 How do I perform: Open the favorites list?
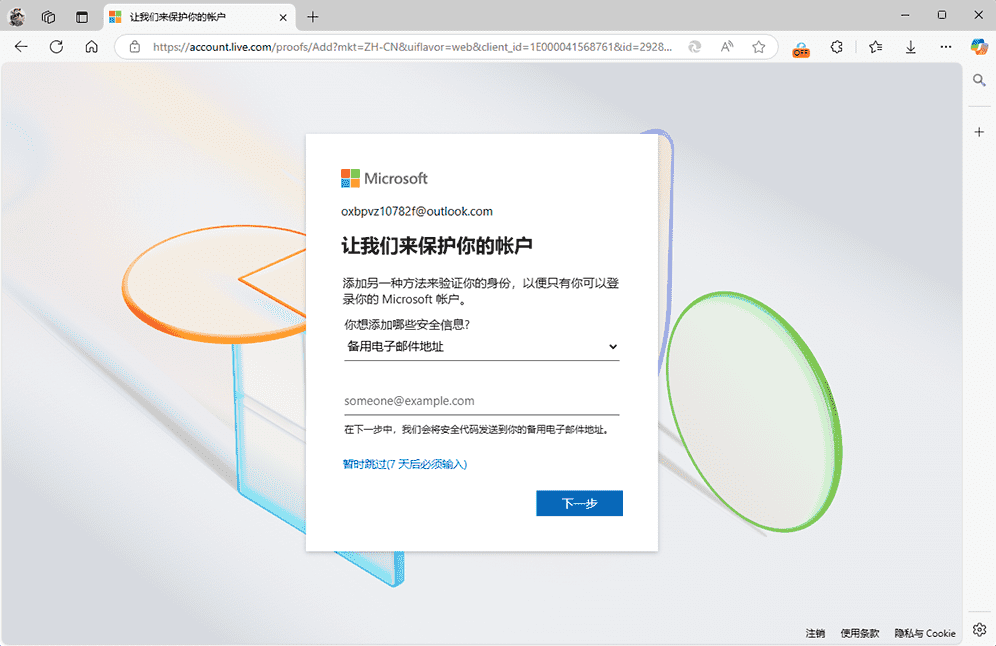pyautogui.click(x=875, y=46)
